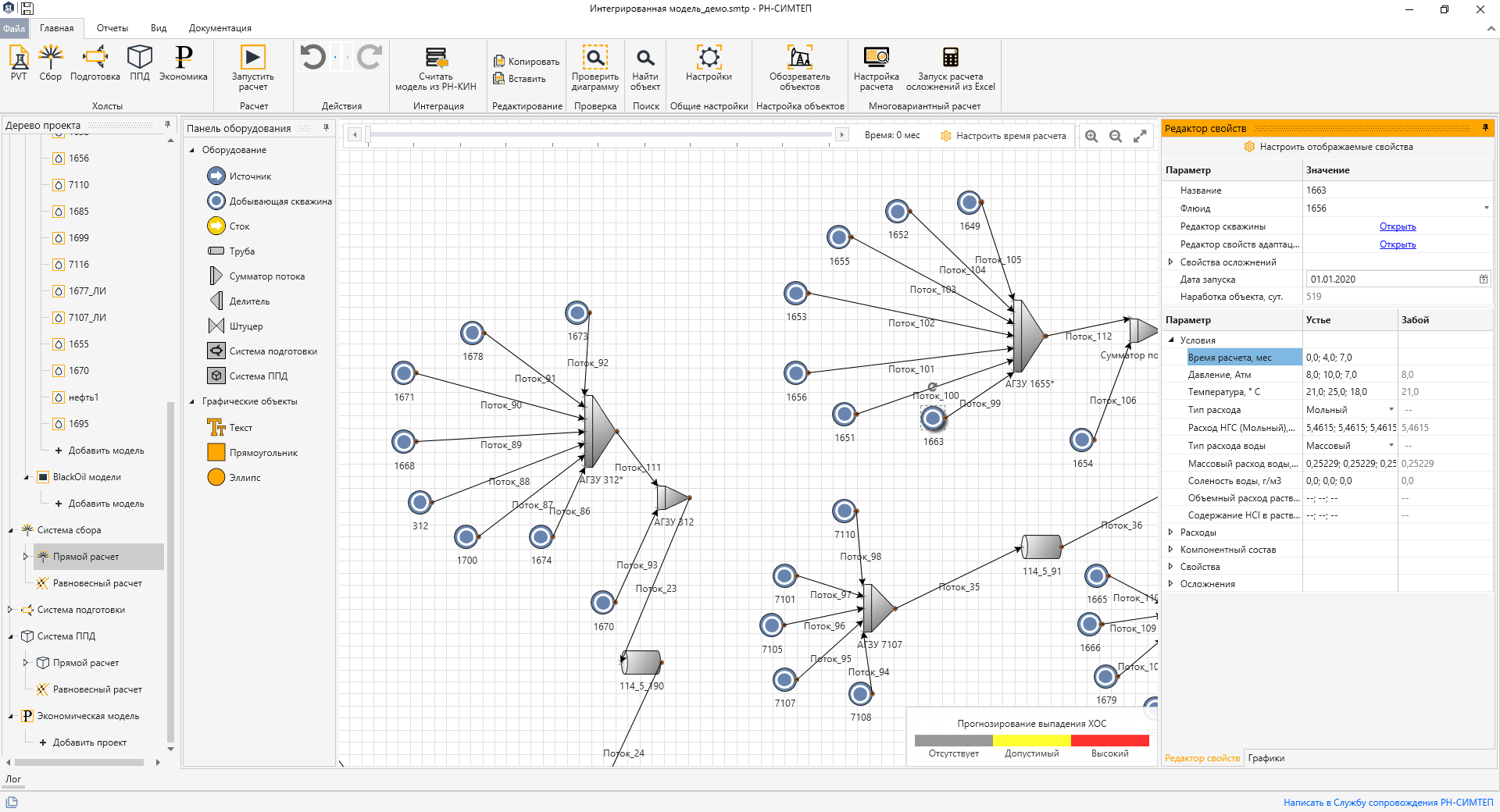Pick the Текст graphic object

coord(230,428)
